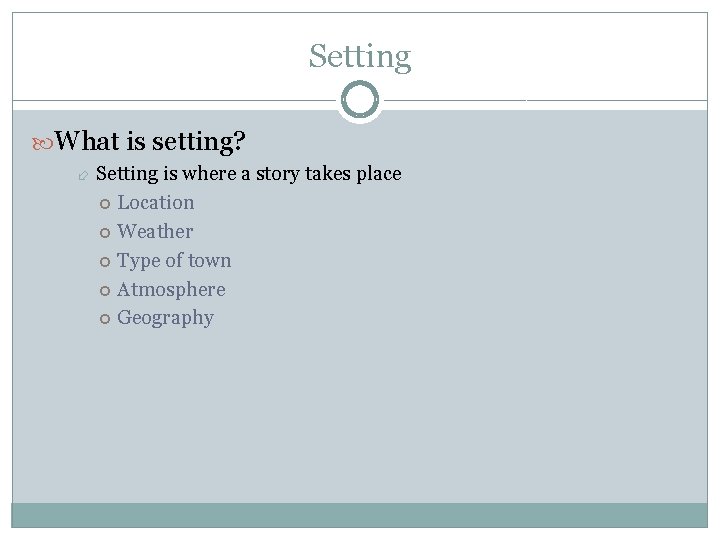Select the "Geography" list item text

point(165,318)
